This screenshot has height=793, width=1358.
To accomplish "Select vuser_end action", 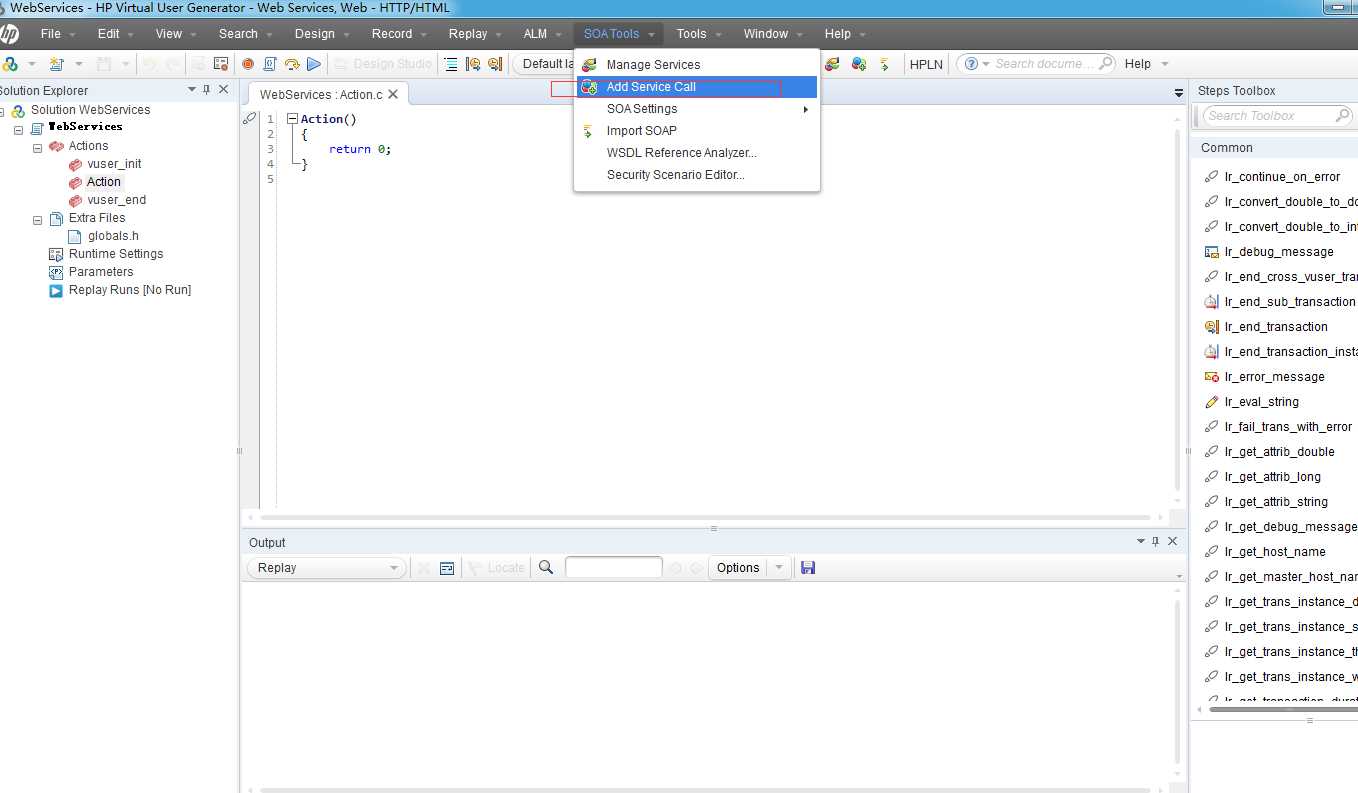I will (x=117, y=200).
